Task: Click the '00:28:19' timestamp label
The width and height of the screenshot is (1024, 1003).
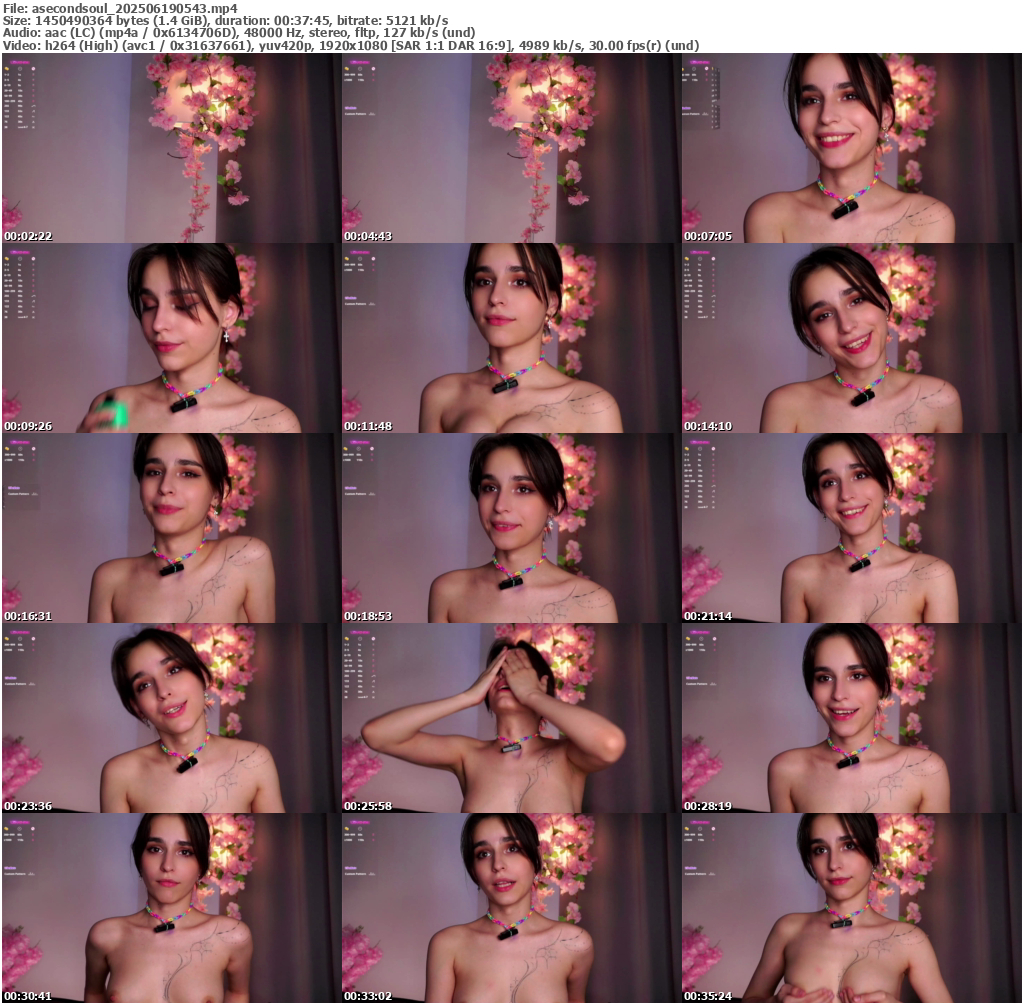Action: 709,806
